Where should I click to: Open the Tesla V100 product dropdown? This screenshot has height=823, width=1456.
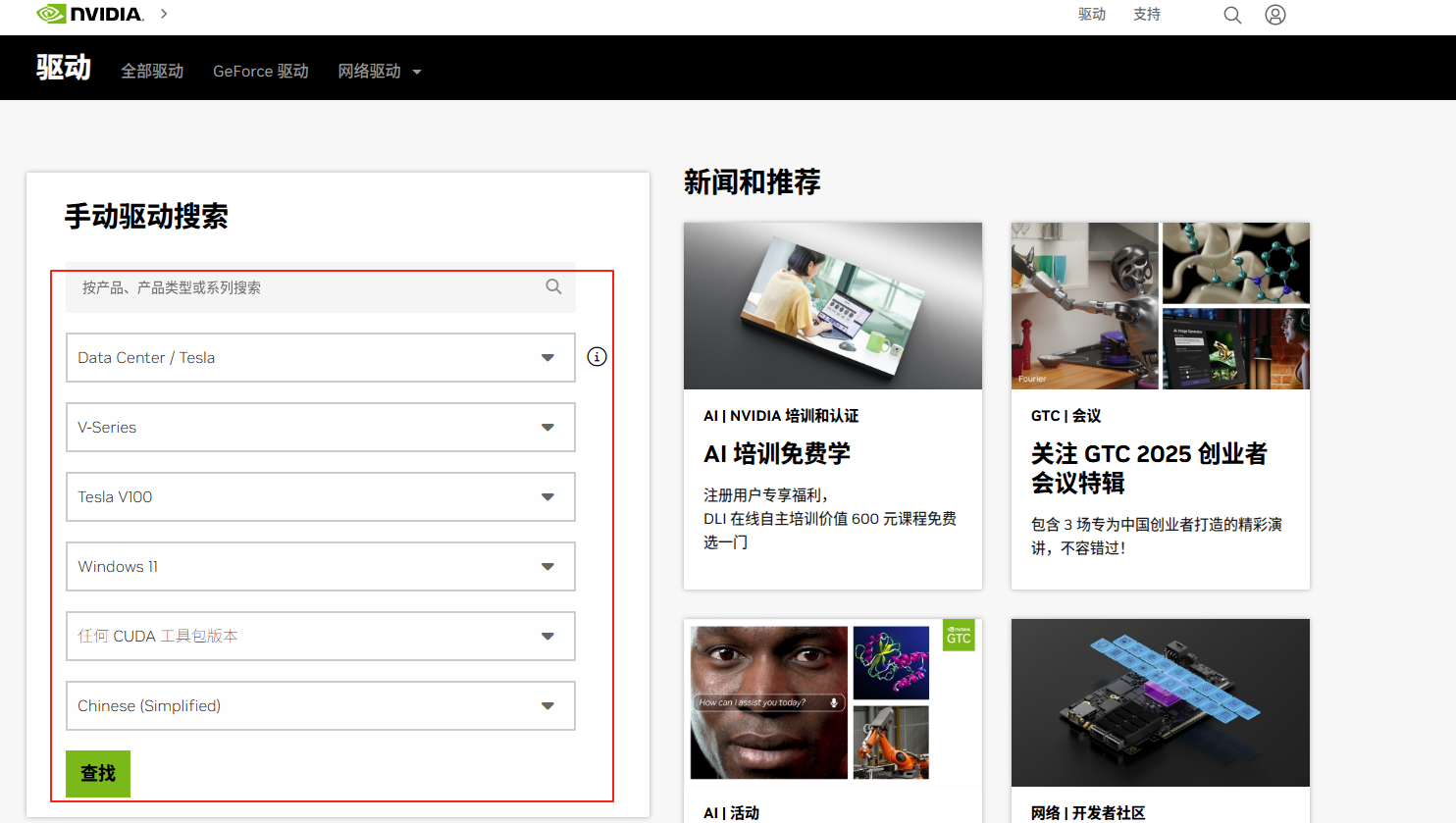pyautogui.click(x=321, y=497)
